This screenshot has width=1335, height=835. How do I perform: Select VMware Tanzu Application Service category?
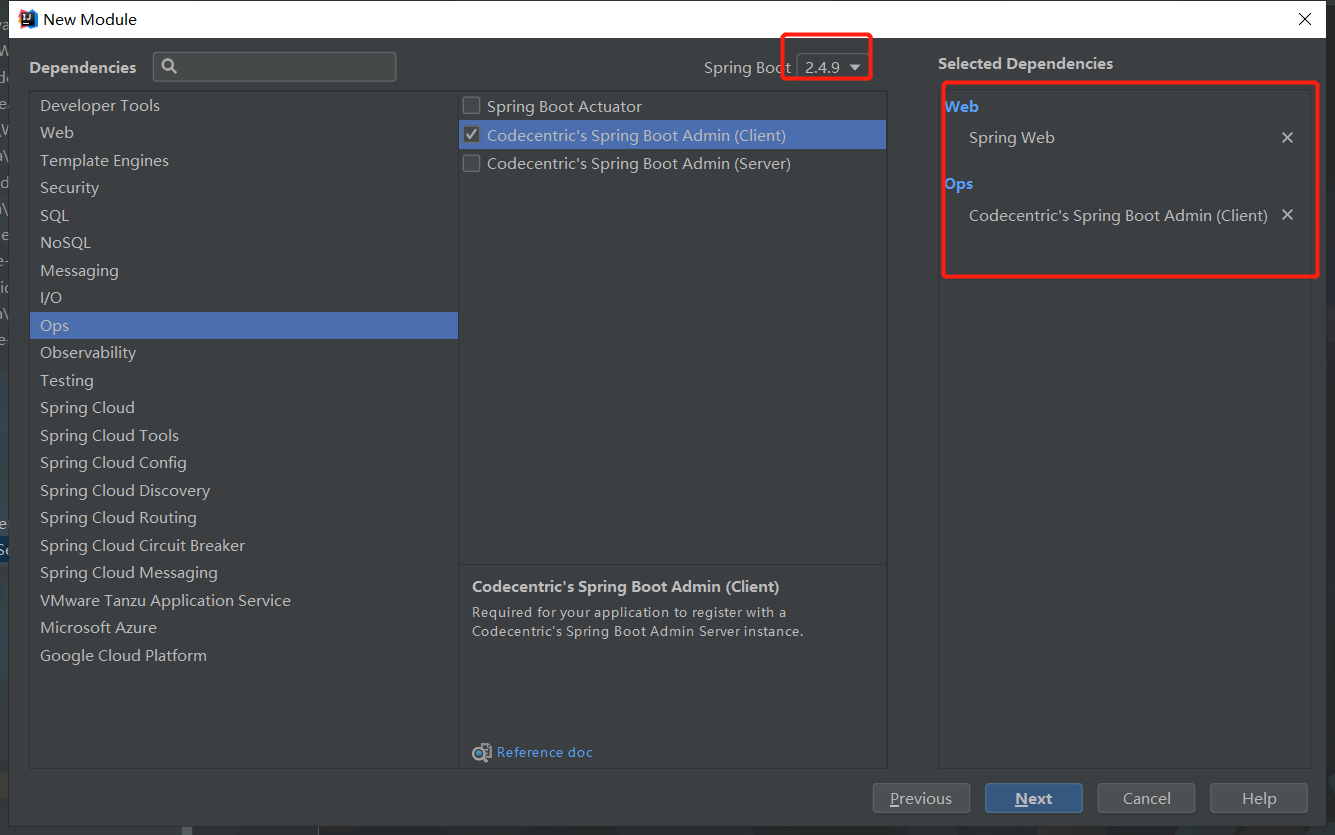tap(244, 600)
